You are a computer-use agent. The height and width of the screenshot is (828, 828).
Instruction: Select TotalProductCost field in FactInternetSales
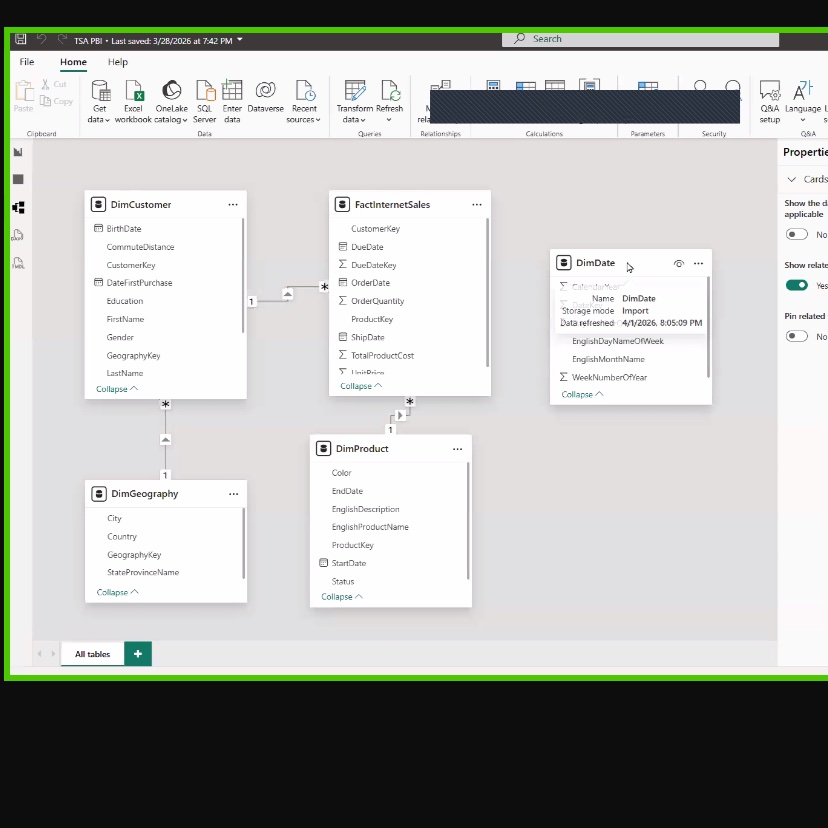point(382,356)
